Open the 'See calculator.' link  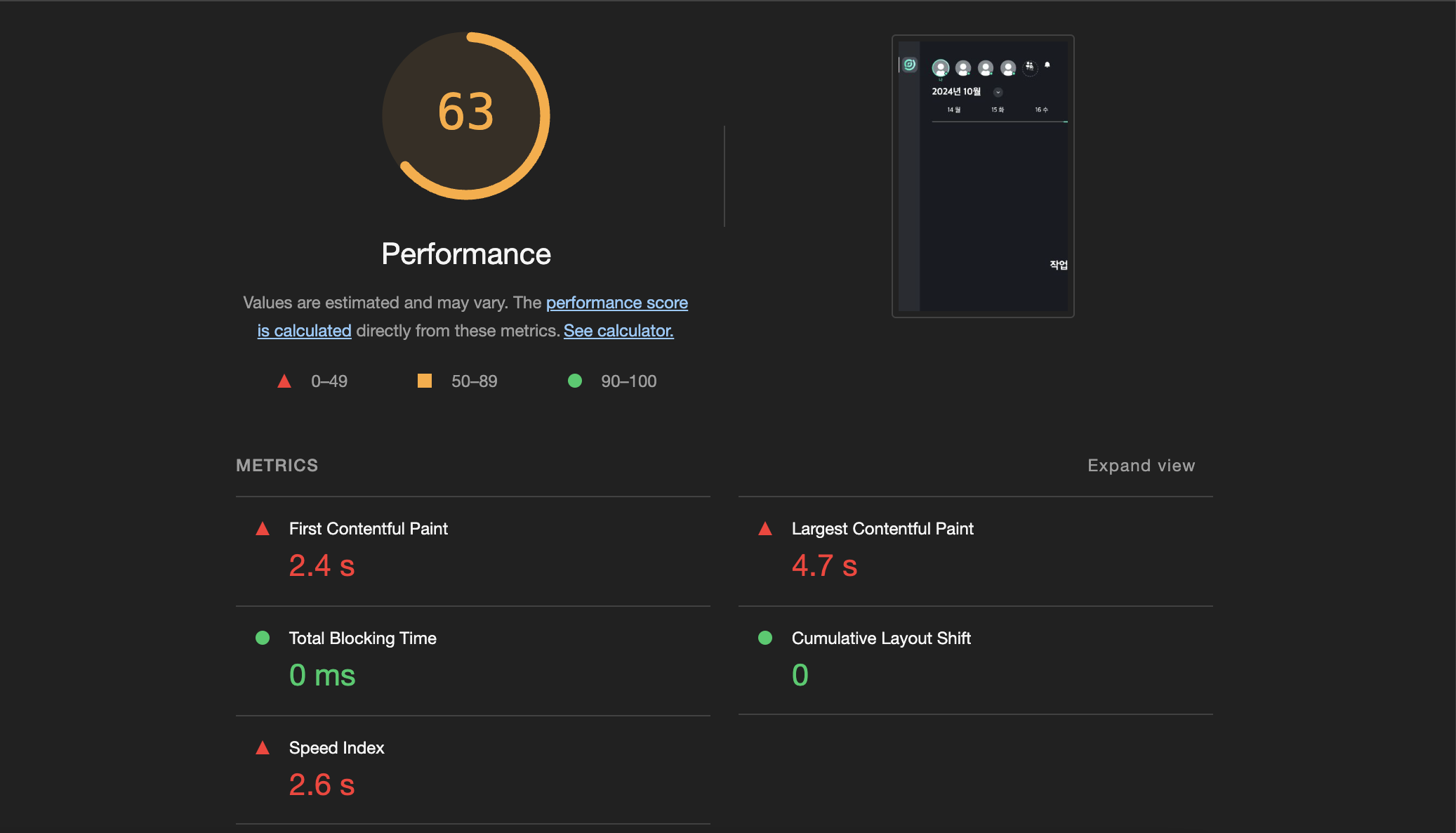618,331
